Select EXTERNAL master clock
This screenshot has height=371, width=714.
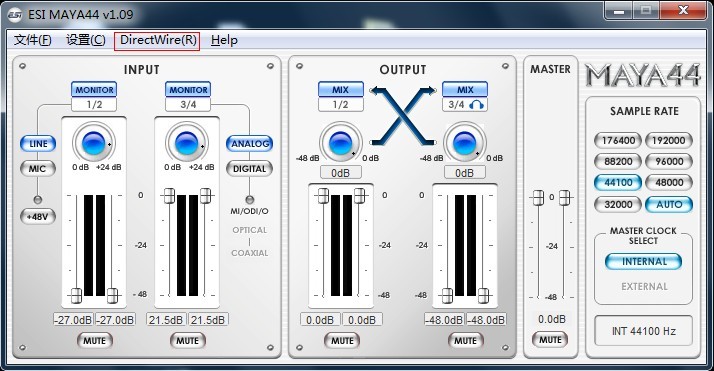(644, 287)
